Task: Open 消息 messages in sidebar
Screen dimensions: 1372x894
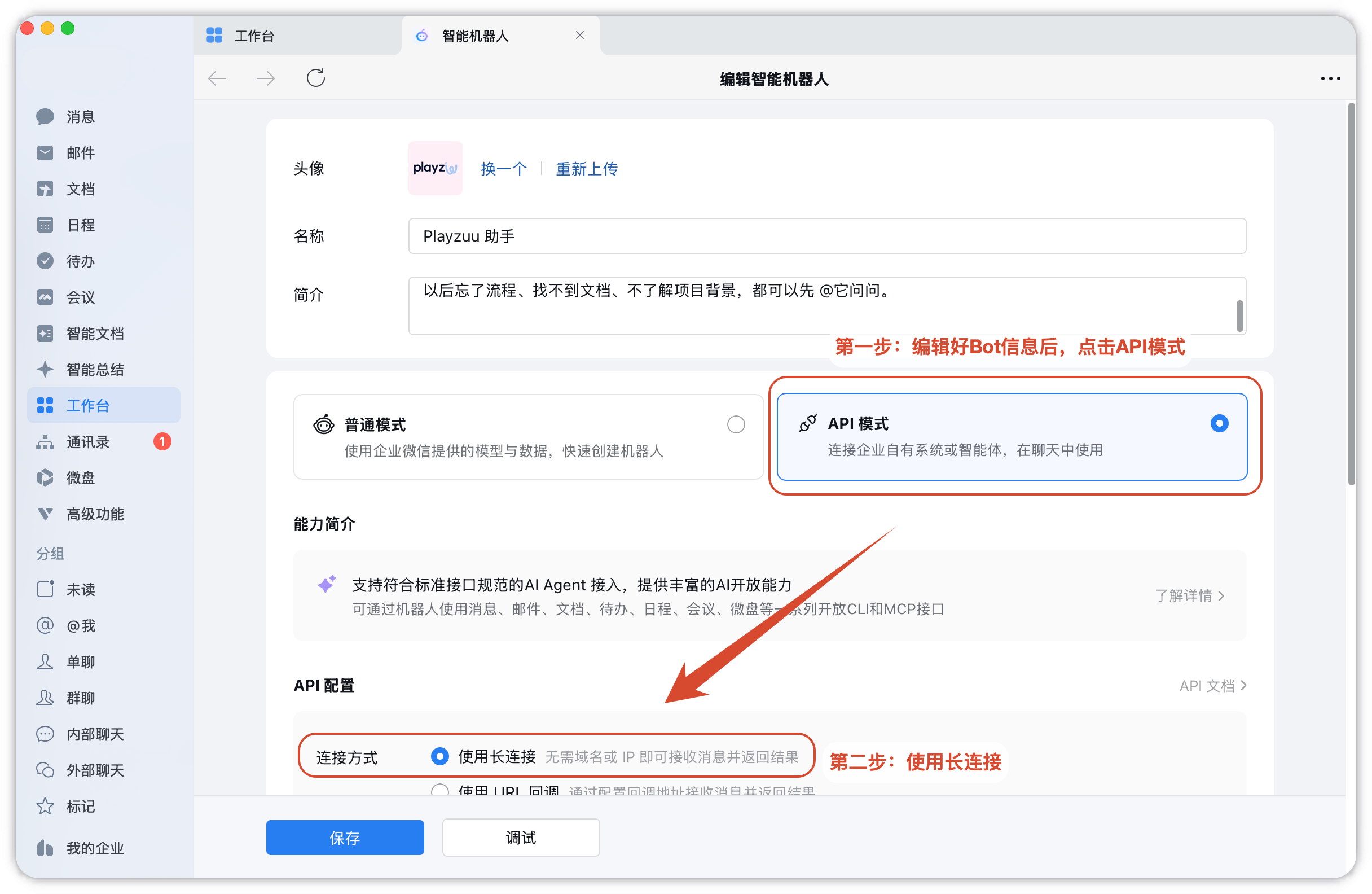Action: pos(104,116)
